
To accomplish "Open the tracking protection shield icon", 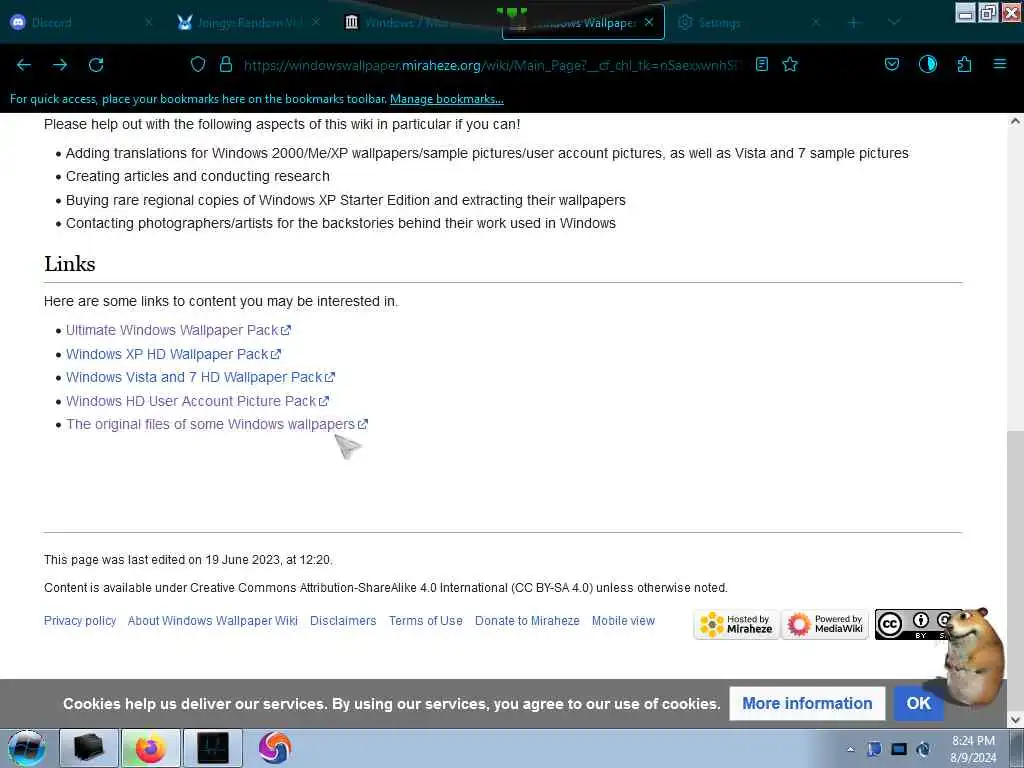I will 198,64.
